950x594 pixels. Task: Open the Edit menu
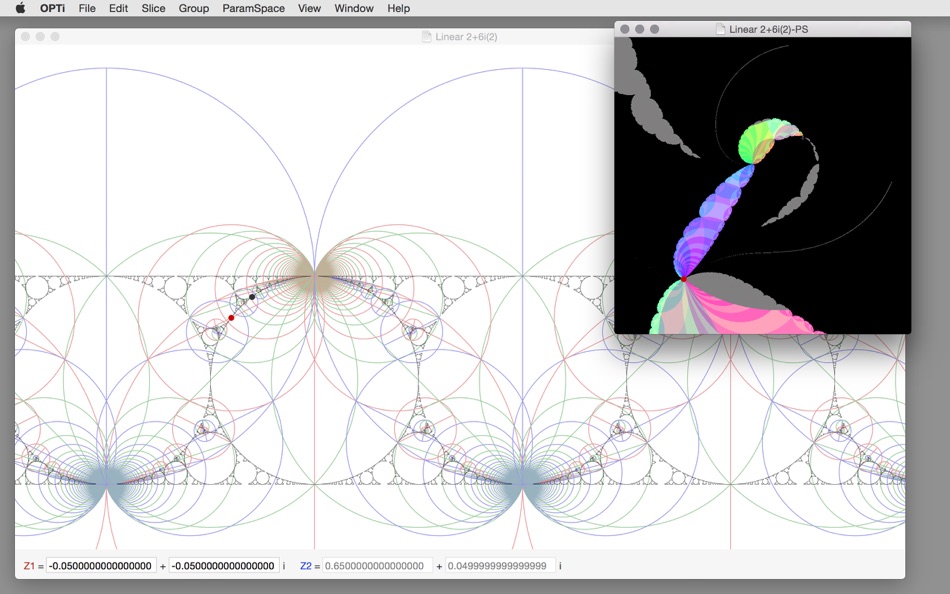click(x=118, y=8)
